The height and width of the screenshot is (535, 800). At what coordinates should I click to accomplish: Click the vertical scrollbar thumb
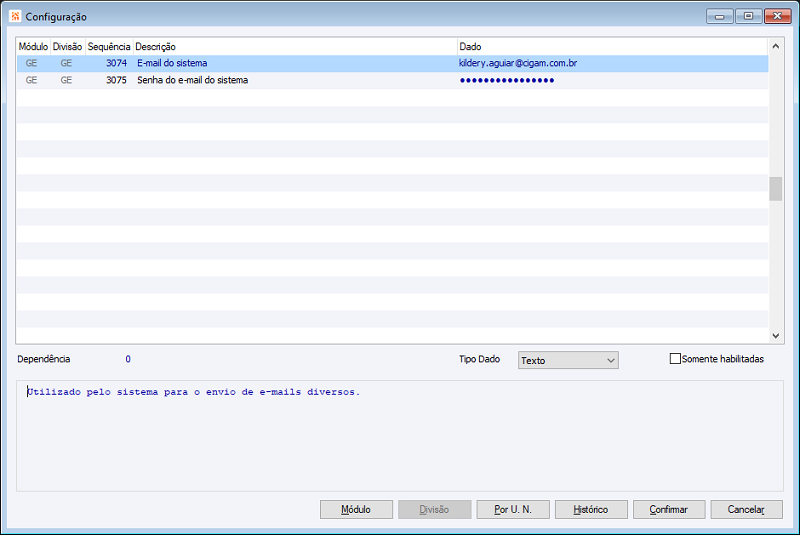click(x=776, y=189)
